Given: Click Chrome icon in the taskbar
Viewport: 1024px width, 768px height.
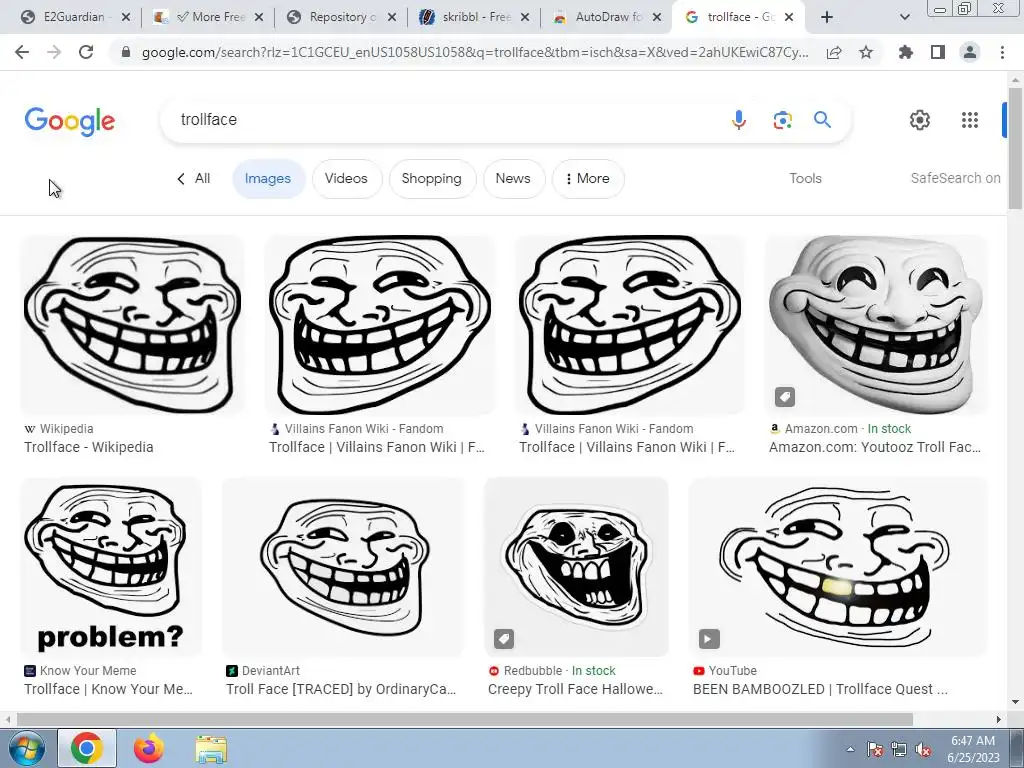Looking at the screenshot, I should pos(87,748).
